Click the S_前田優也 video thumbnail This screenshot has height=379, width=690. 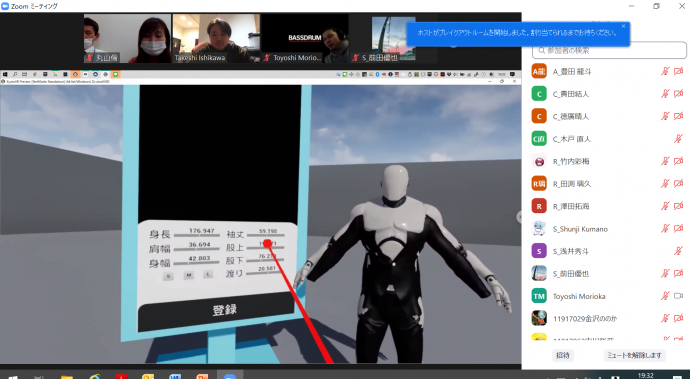tap(393, 38)
